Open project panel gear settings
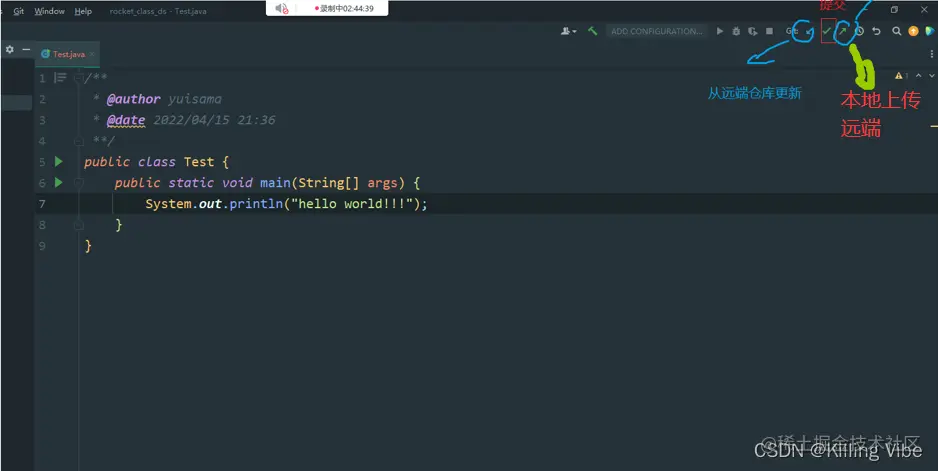The width and height of the screenshot is (938, 471). 10,50
